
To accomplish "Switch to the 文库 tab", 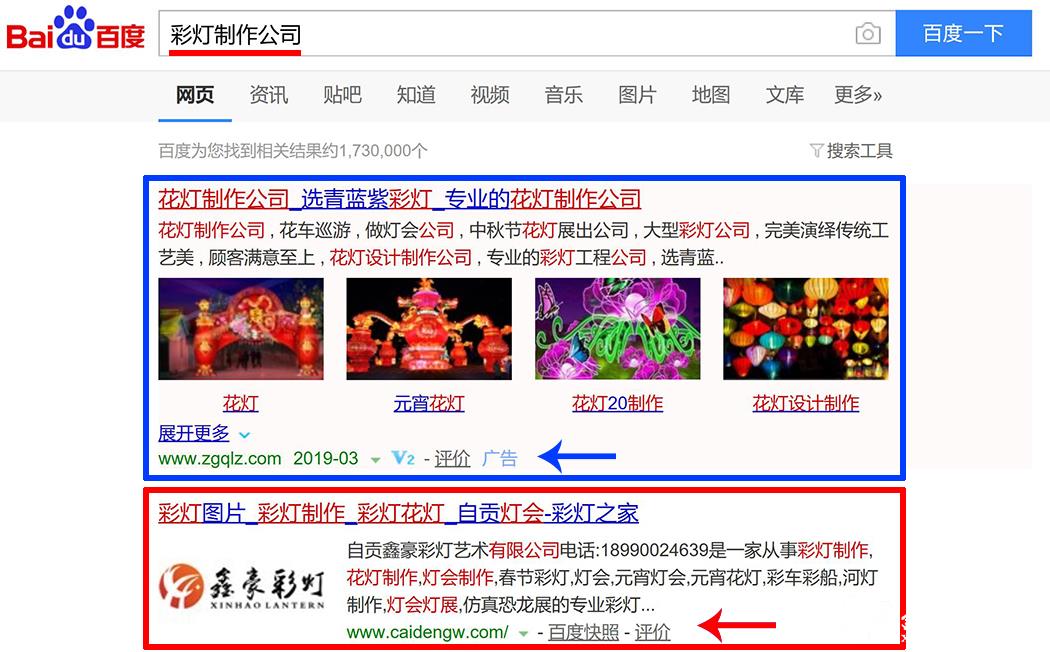I will coord(784,95).
